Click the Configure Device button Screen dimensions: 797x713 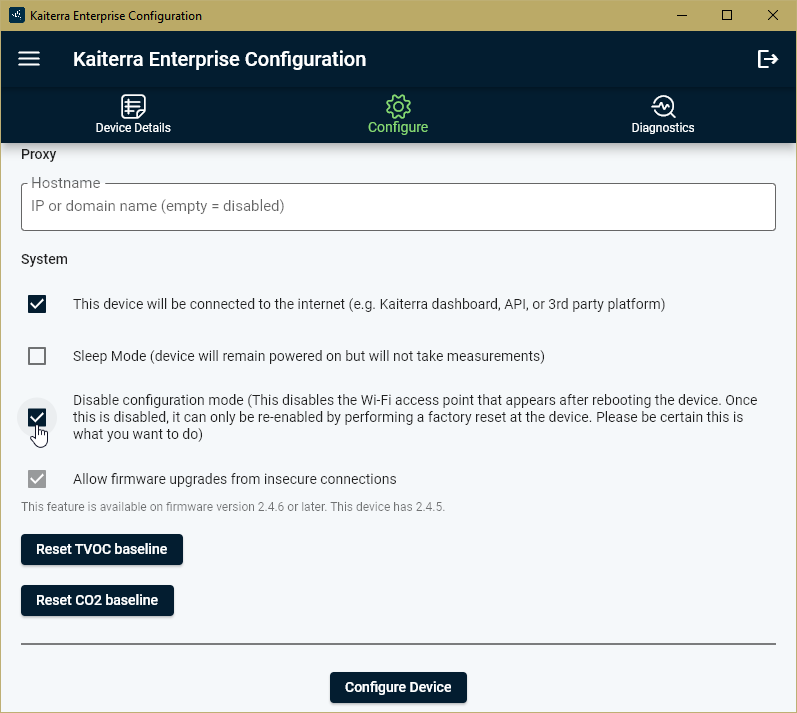click(398, 688)
